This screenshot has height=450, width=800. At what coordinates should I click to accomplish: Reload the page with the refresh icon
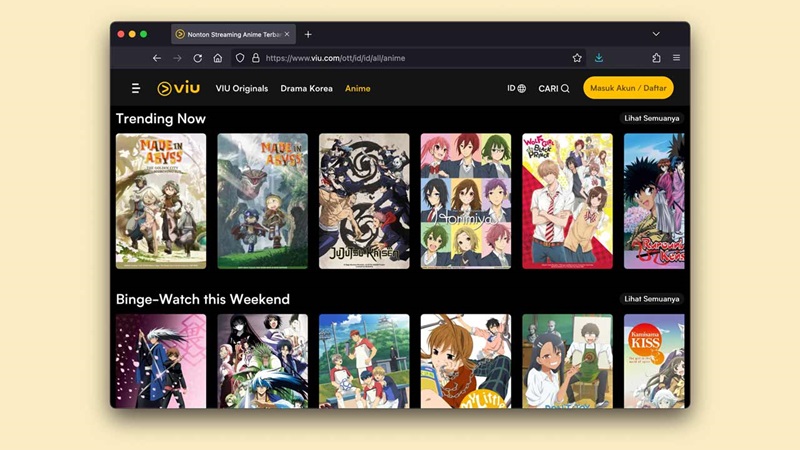coord(197,58)
